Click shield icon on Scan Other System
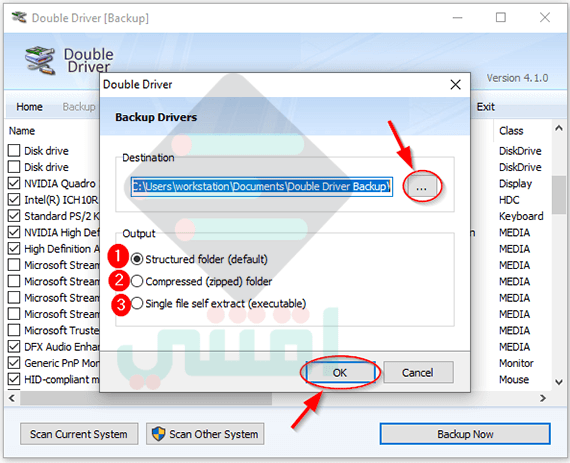Screen dimensions: 570x463 tap(158, 434)
